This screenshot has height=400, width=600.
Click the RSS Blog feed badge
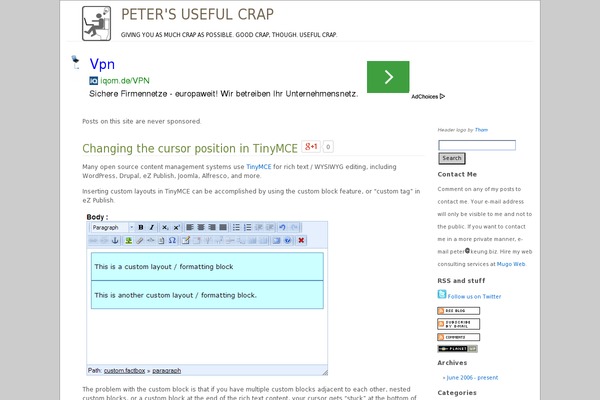(458, 311)
